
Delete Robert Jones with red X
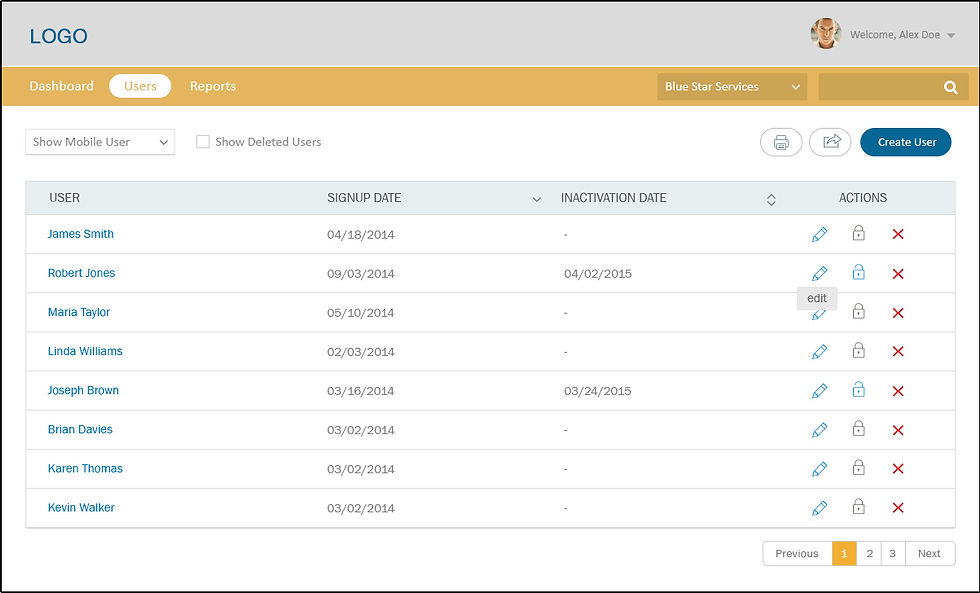pyautogui.click(x=898, y=274)
